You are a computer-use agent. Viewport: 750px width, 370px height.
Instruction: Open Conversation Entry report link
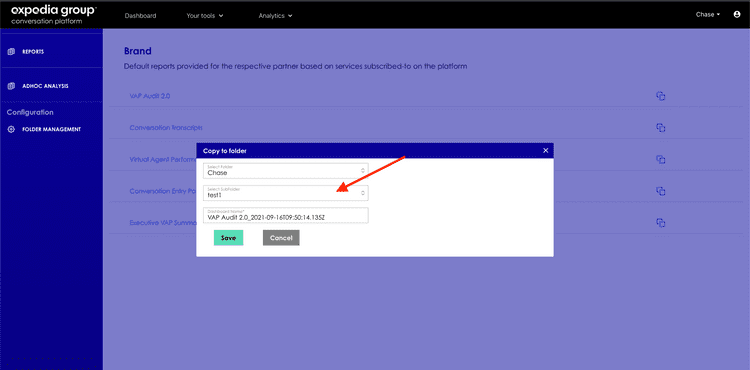pyautogui.click(x=163, y=191)
